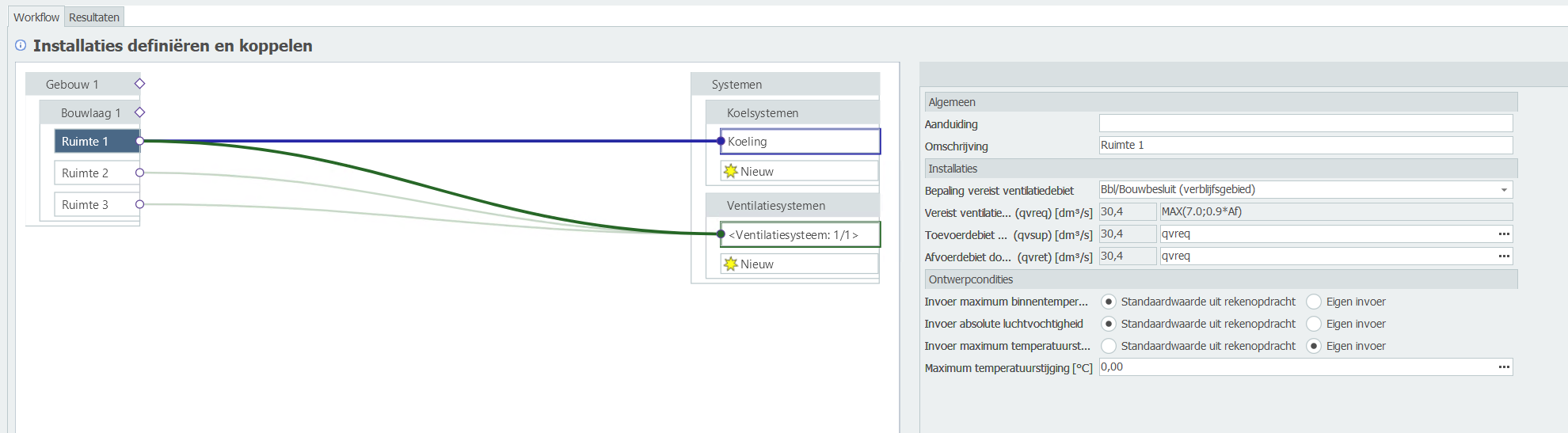This screenshot has width=1568, height=433.
Task: Click the circle connector of Ruimte 2
Action: pos(139,173)
